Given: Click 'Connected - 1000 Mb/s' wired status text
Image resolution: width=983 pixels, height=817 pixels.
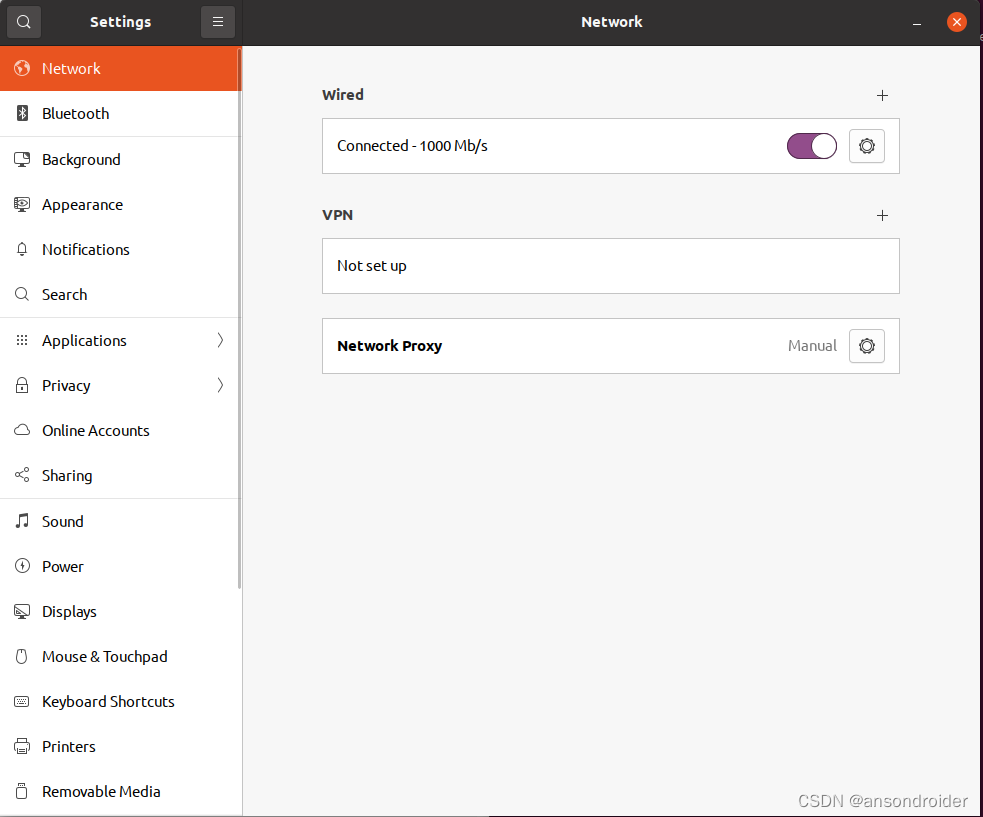Looking at the screenshot, I should click(x=412, y=146).
